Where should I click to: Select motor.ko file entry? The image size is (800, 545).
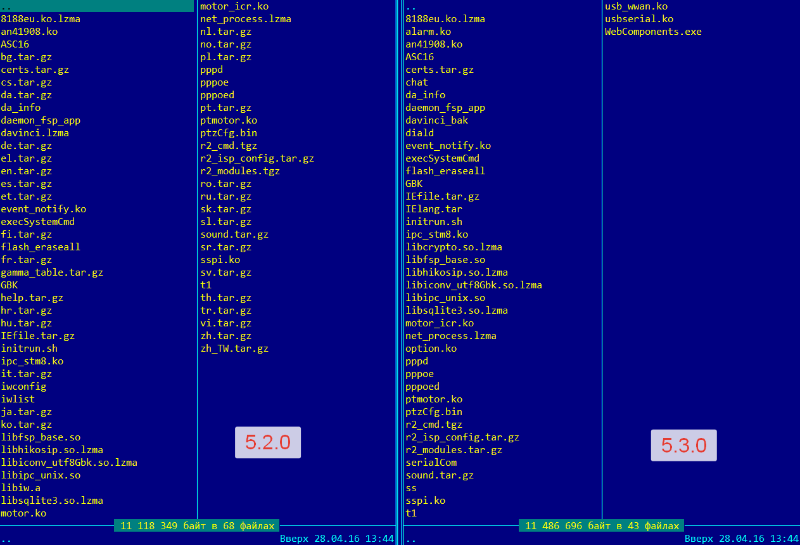click(23, 513)
